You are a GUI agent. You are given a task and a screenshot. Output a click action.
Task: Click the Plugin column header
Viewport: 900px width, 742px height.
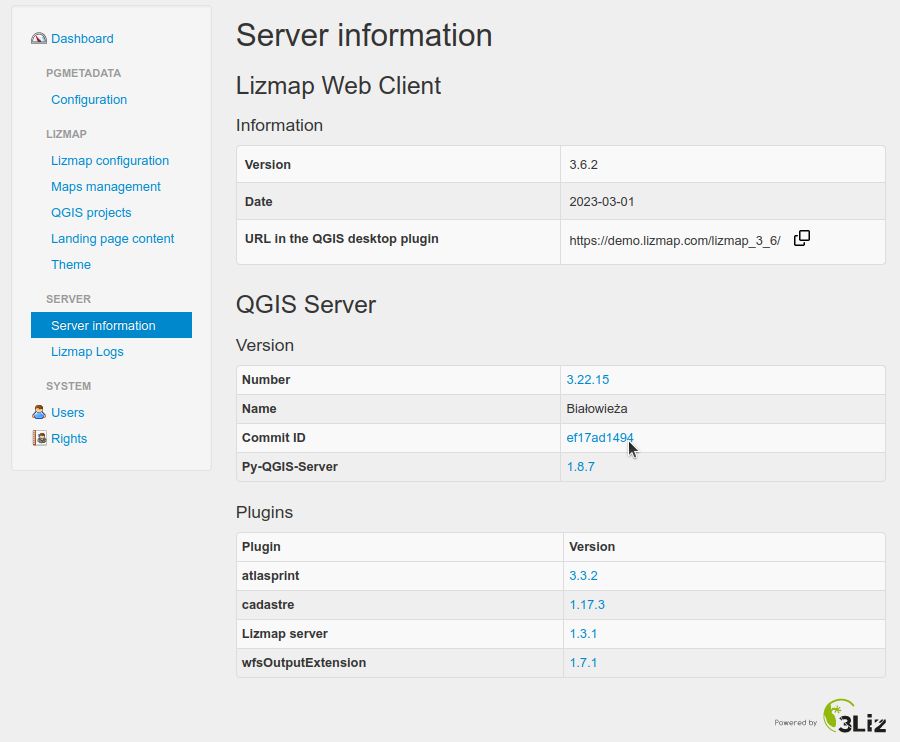261,547
